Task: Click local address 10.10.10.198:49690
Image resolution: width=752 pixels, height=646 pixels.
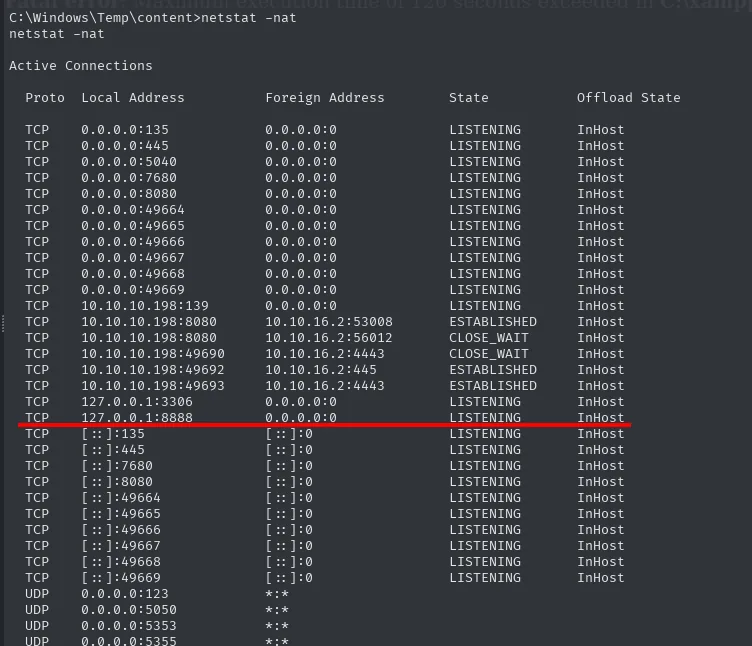Action: click(153, 354)
